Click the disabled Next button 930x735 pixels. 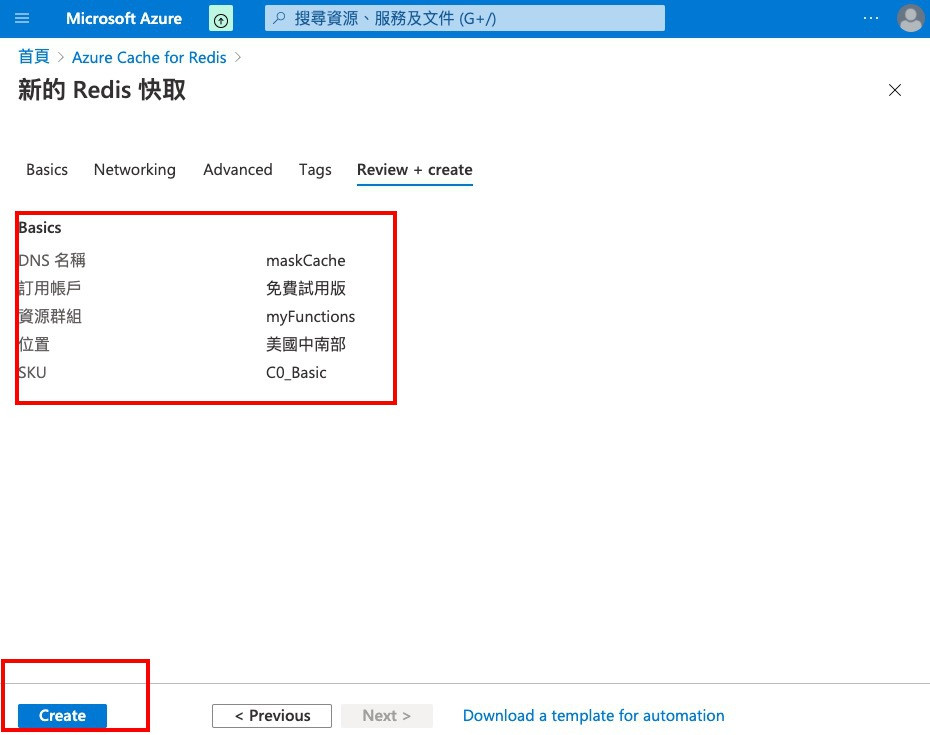tap(387, 715)
